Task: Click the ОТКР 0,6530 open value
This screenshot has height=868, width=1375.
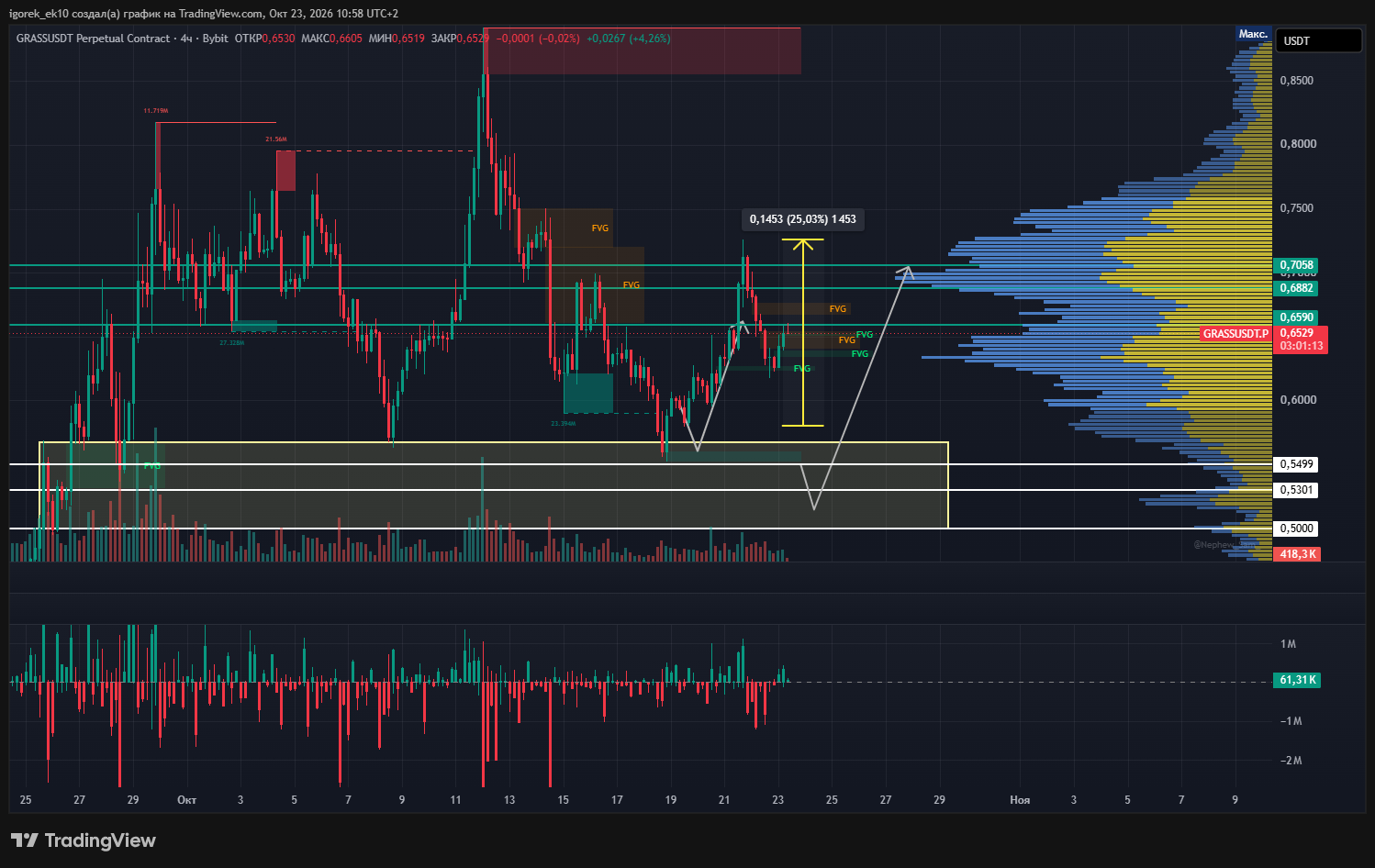Action: pyautogui.click(x=264, y=39)
